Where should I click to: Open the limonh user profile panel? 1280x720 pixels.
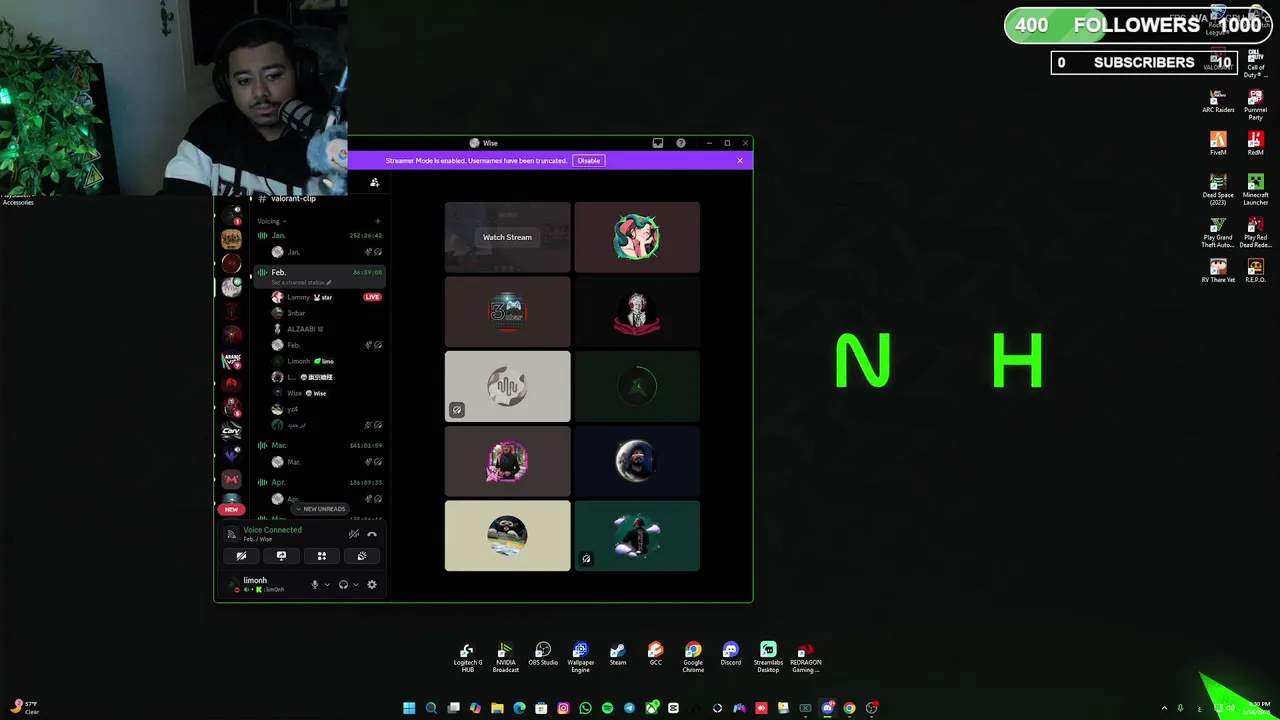coord(260,584)
